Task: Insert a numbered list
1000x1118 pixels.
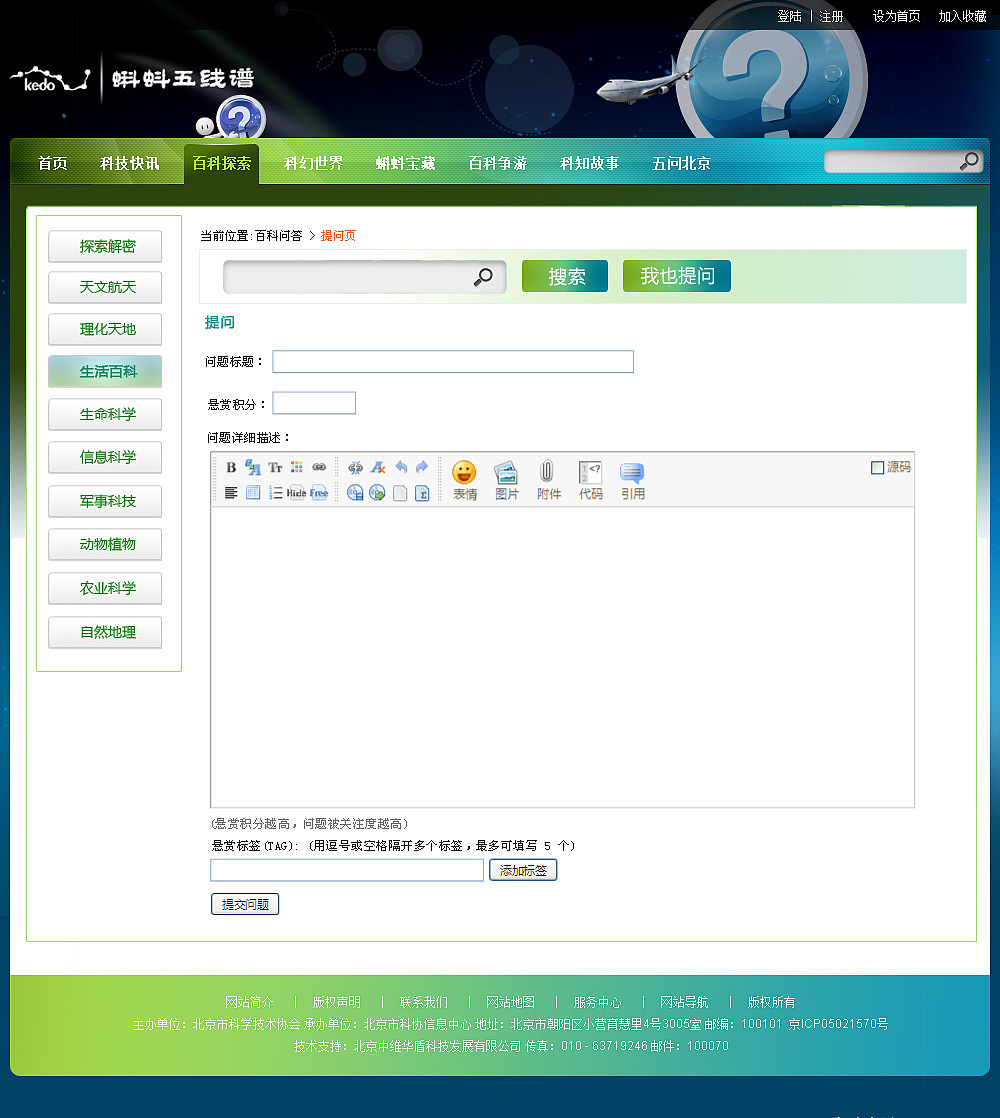Action: [275, 493]
